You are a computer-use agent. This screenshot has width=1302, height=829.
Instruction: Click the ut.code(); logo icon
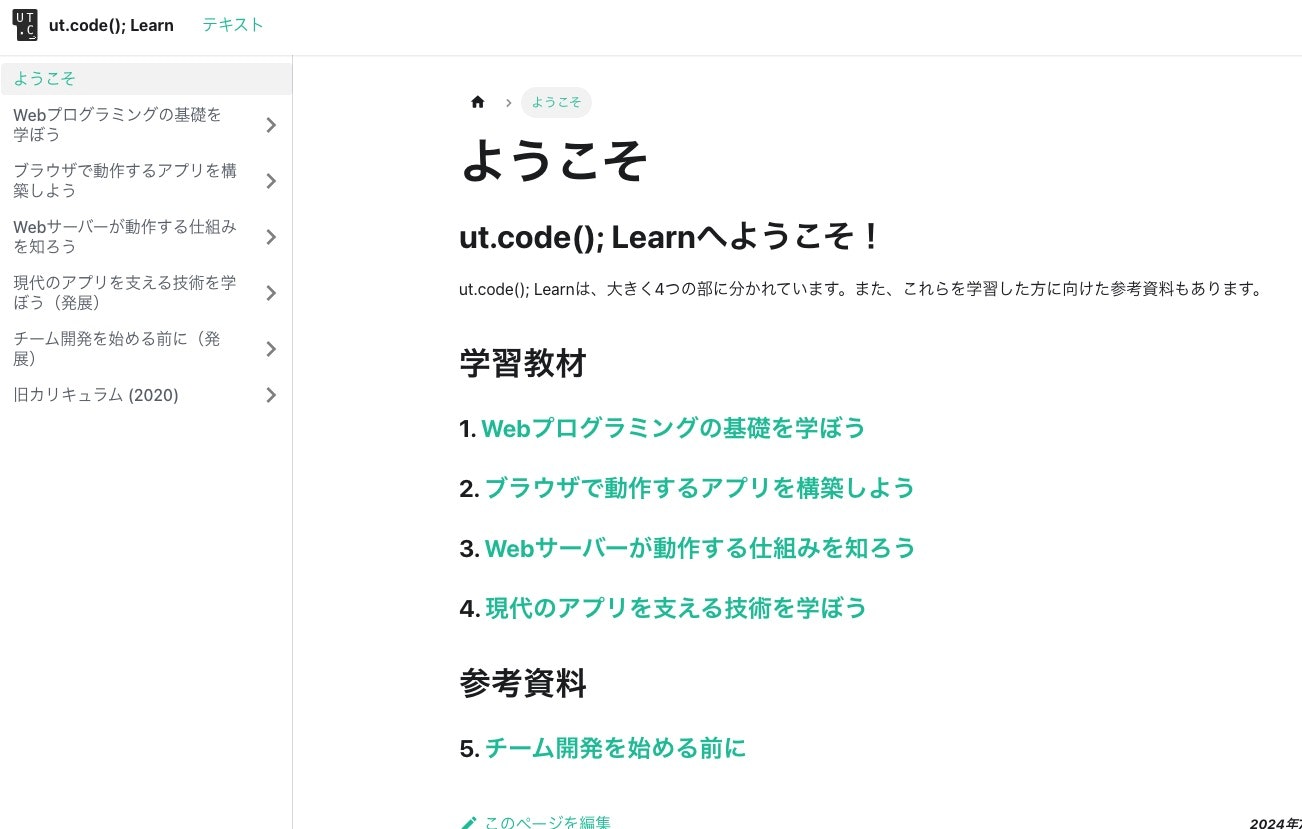pyautogui.click(x=24, y=24)
